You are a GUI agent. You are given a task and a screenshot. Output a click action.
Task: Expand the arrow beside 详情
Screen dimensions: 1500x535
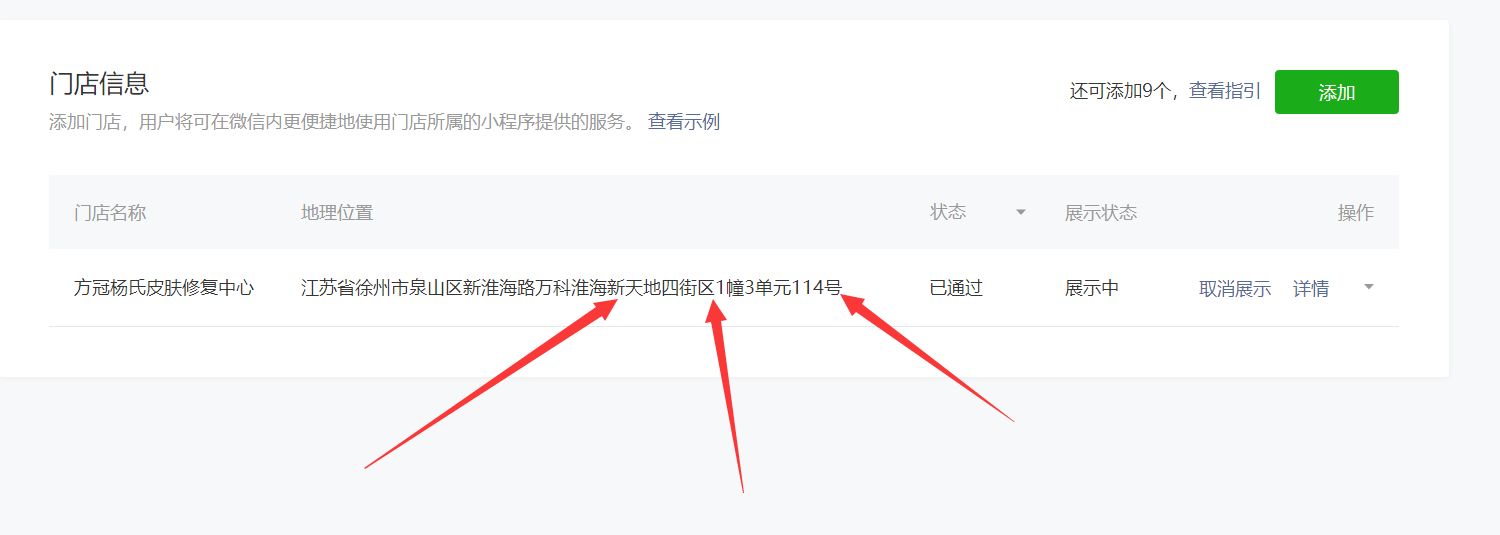click(x=1369, y=287)
